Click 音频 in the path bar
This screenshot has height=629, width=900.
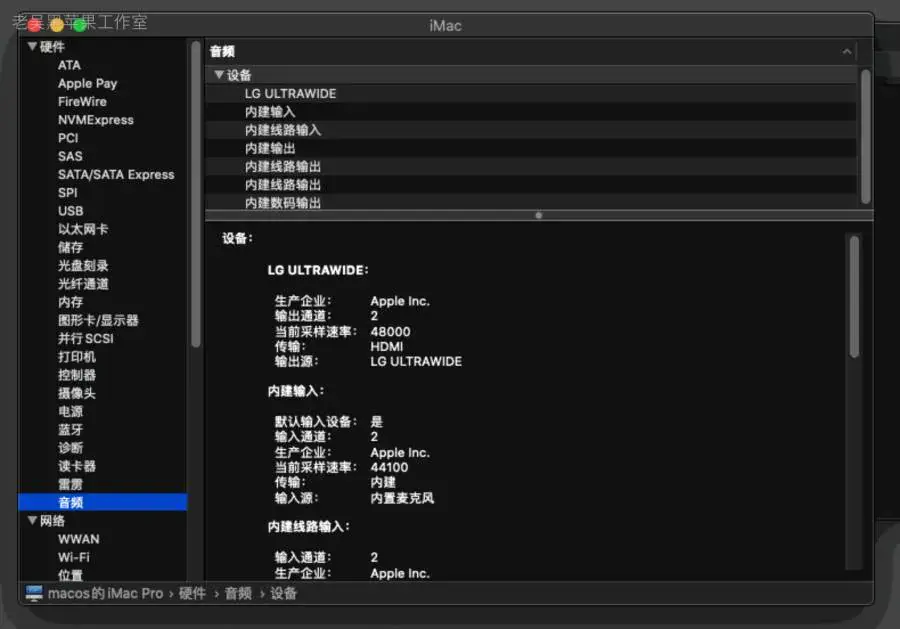point(238,593)
